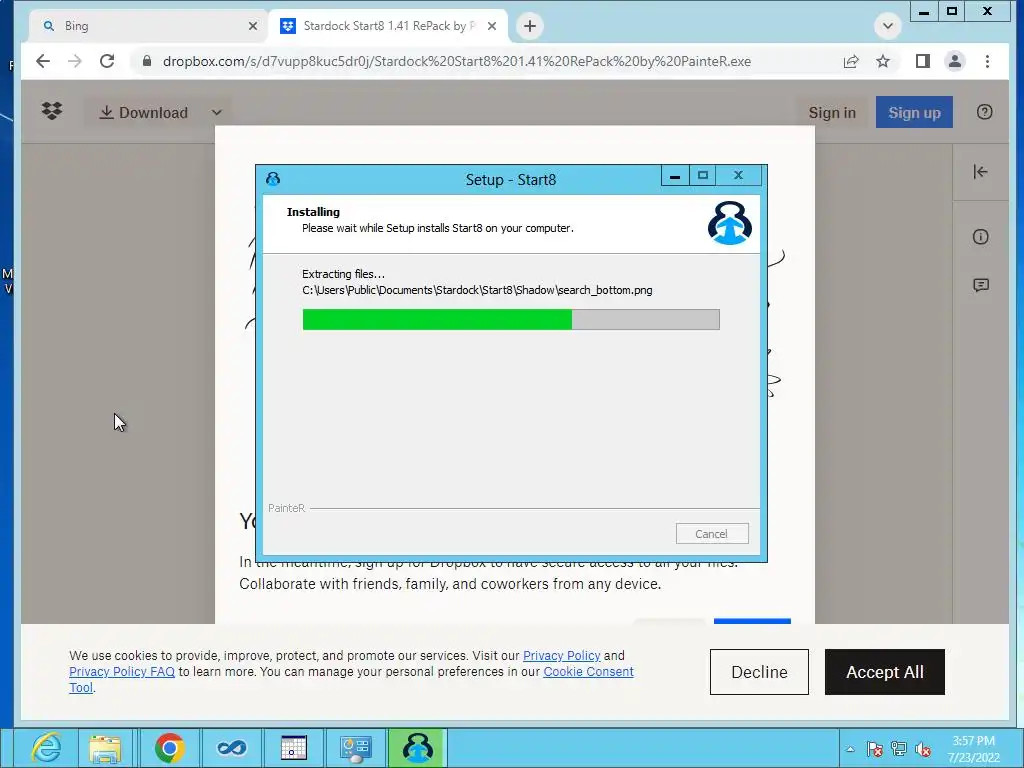Screen dimensions: 1024x768
Task: Open Chrome three-dot menu
Action: tap(987, 61)
